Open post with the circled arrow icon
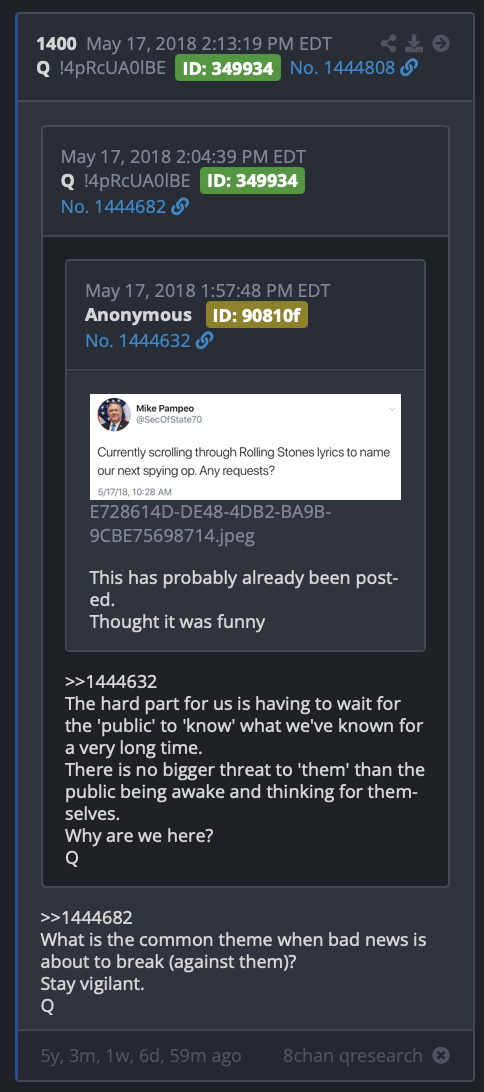Screen dimensions: 484x1092 (441, 44)
